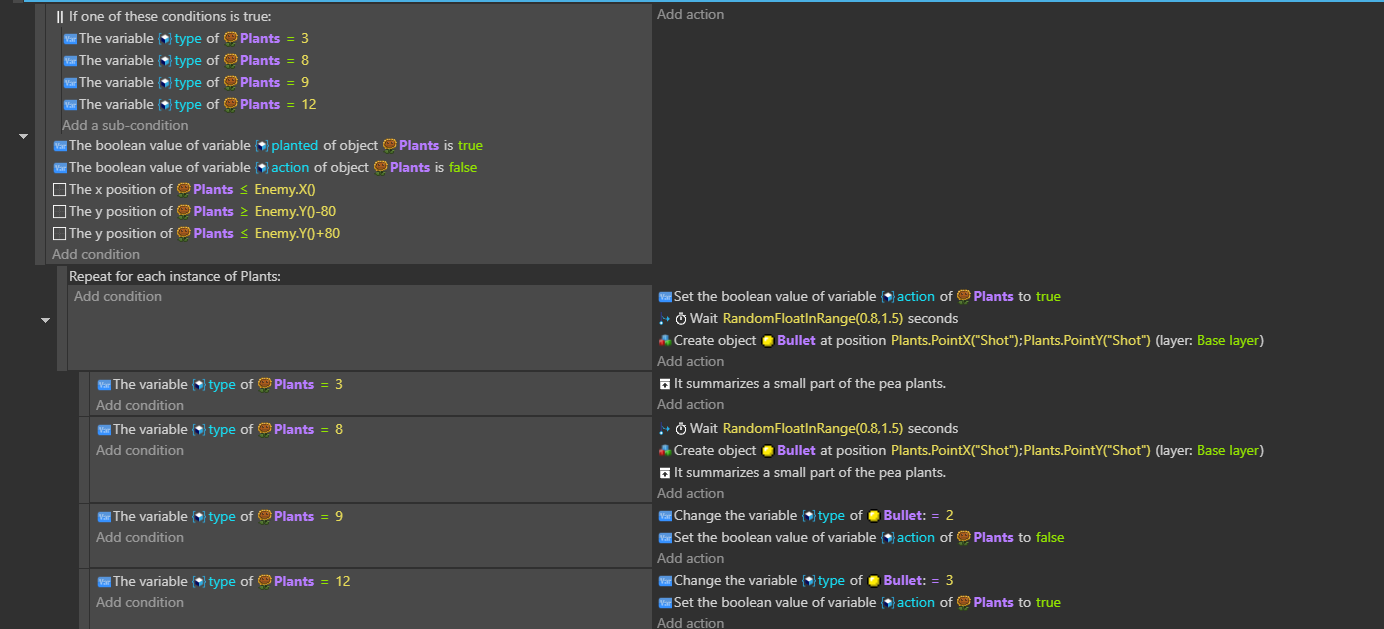The height and width of the screenshot is (629, 1384).
Task: Select the Enemy.Y()-80 expression
Action: click(295, 212)
